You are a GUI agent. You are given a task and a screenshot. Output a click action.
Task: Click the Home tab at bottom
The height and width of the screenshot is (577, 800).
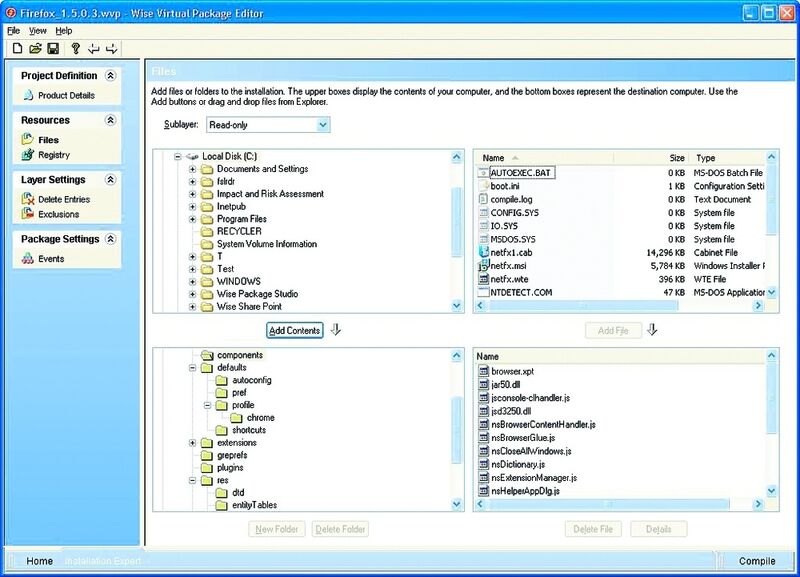[x=39, y=561]
